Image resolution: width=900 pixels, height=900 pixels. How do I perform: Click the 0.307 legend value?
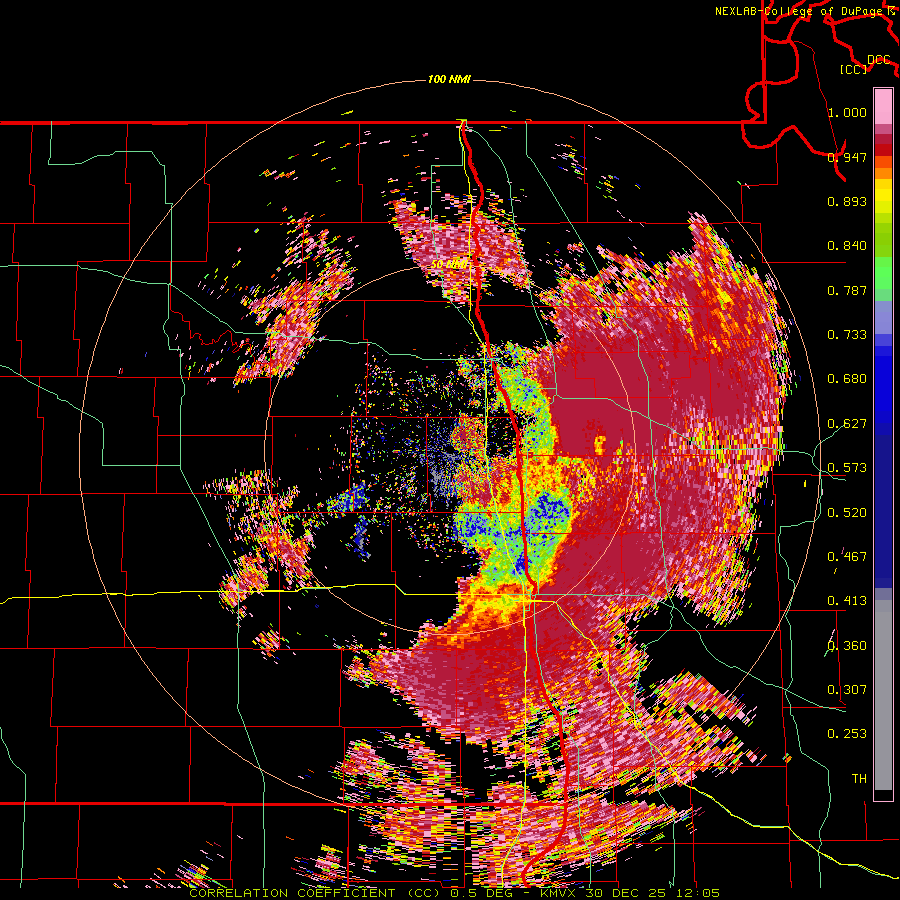pos(847,690)
